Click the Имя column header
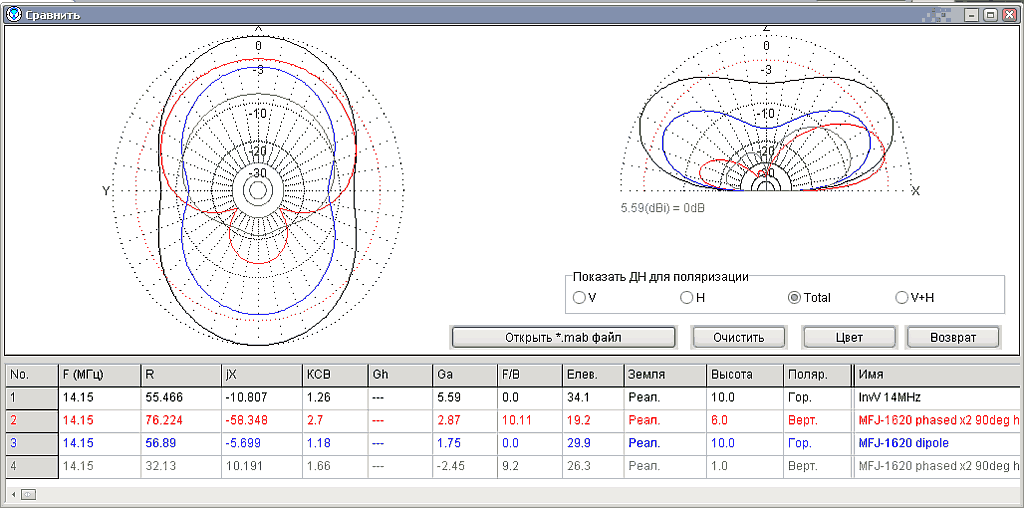This screenshot has width=1024, height=508. point(938,375)
